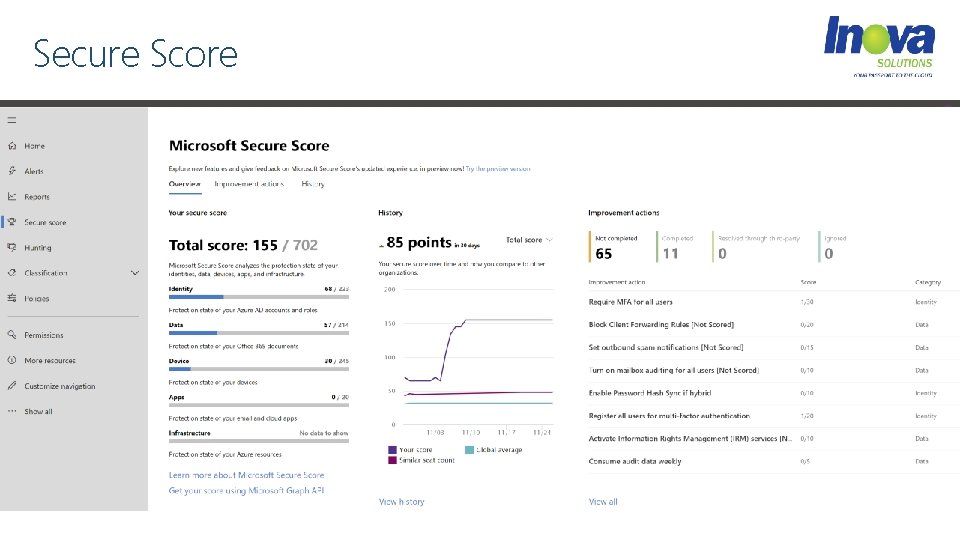Click Customize navigation label
Image resolution: width=960 pixels, height=540 pixels.
pos(59,386)
